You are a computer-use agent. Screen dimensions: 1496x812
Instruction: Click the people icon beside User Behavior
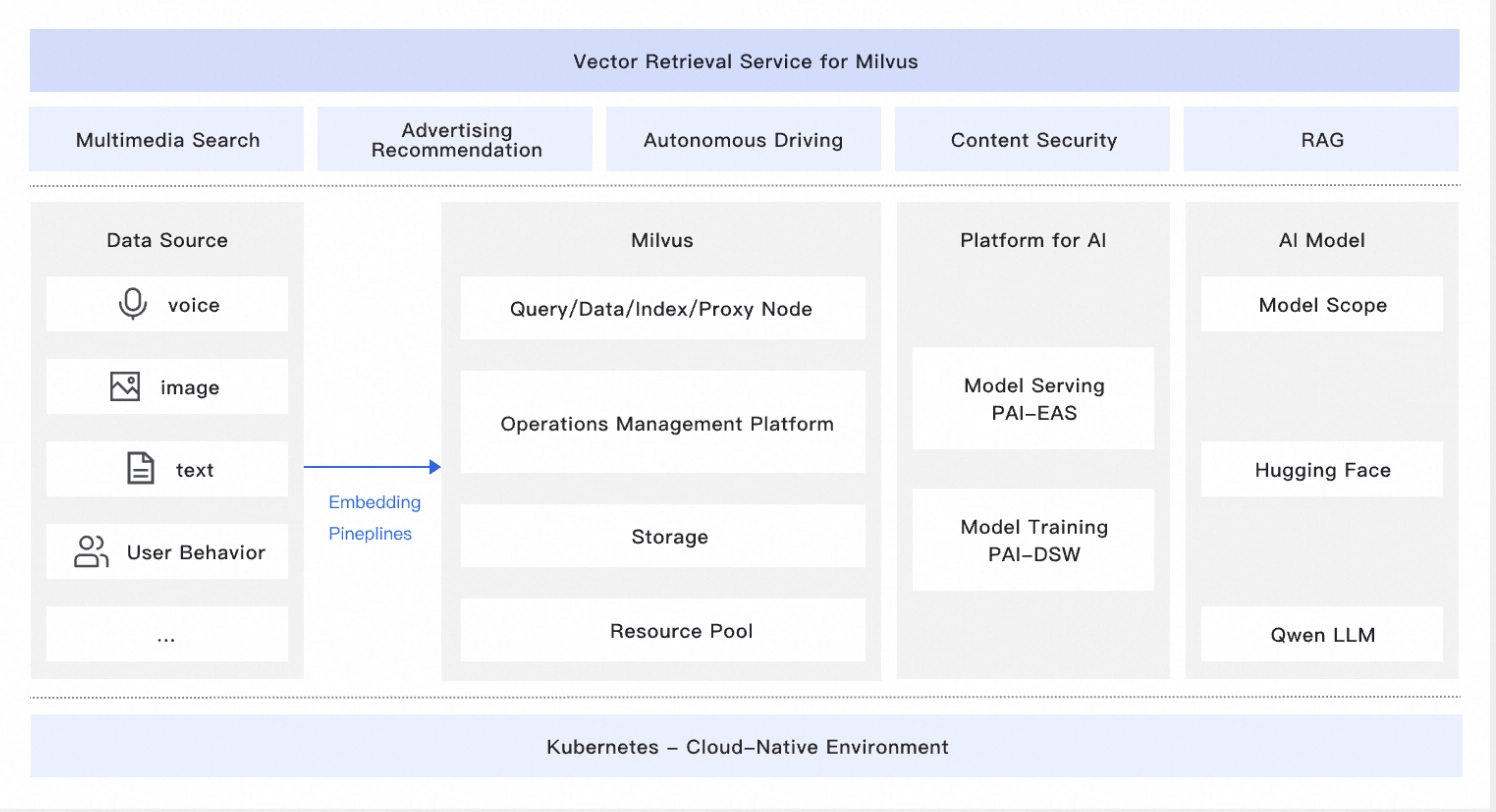92,551
